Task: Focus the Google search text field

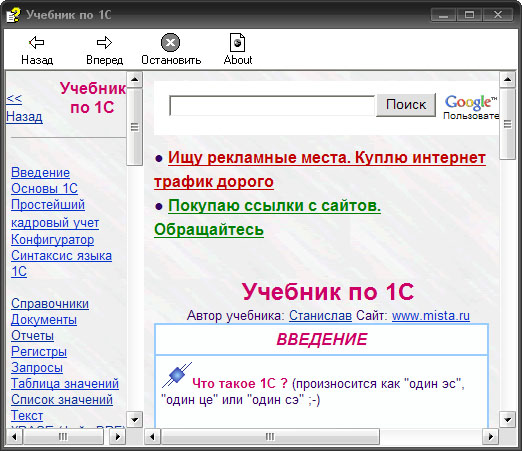Action: pos(272,106)
